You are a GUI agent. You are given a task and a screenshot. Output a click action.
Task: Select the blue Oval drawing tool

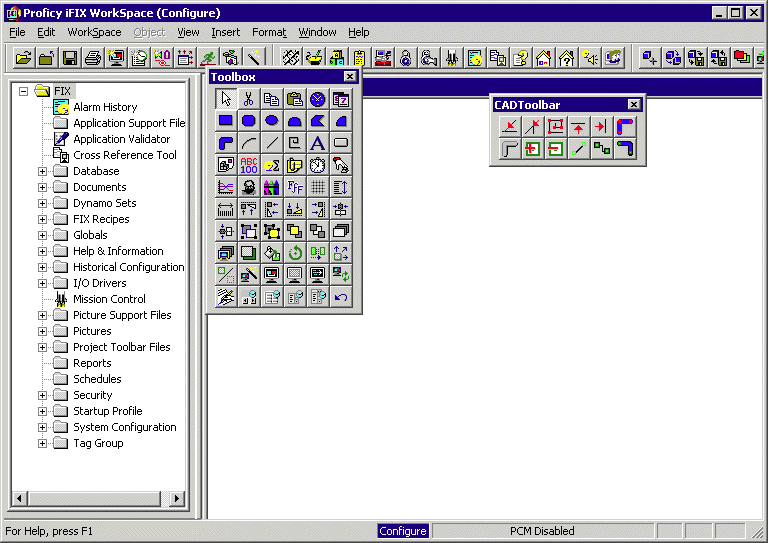pyautogui.click(x=272, y=121)
